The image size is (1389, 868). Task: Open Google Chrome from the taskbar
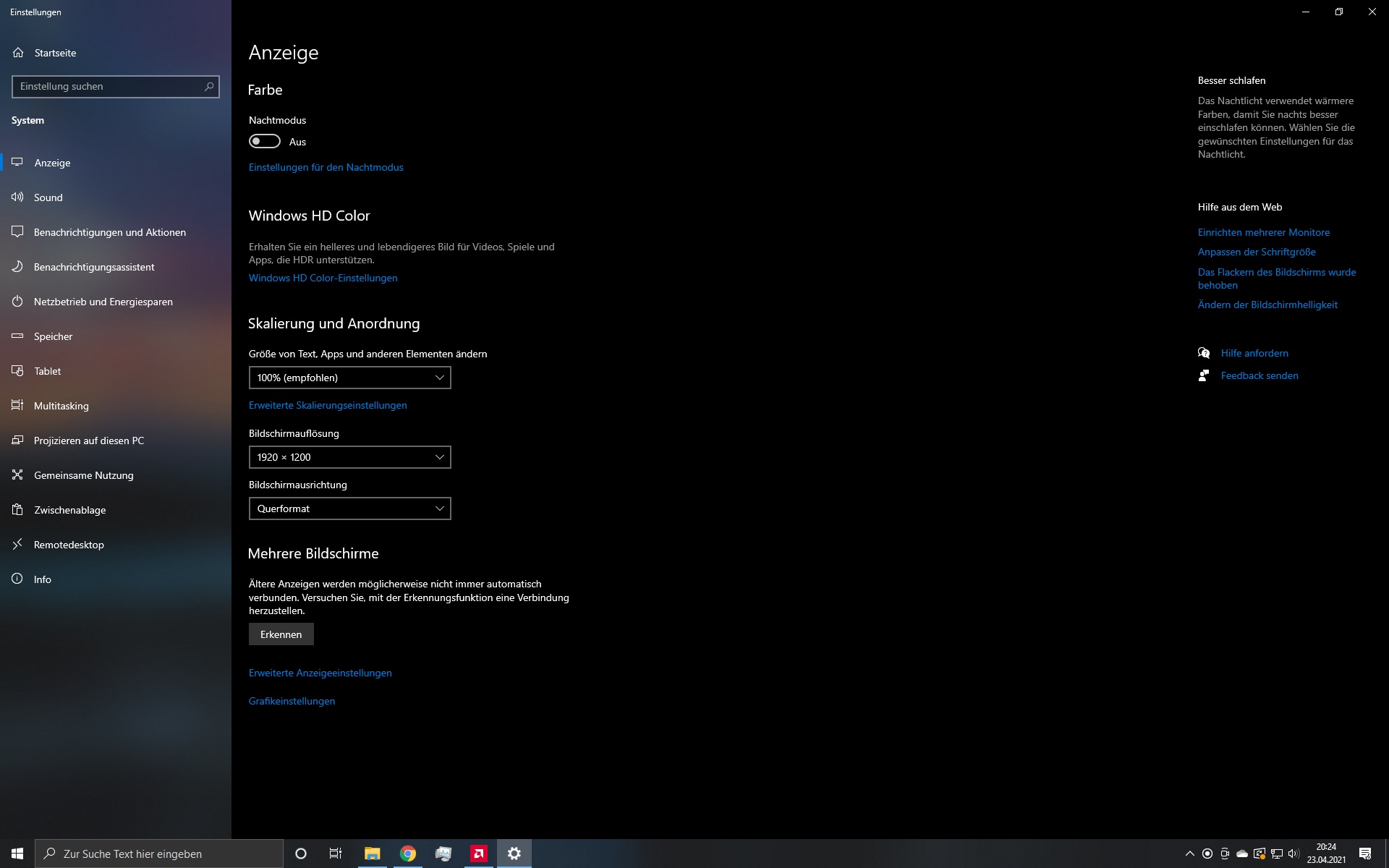click(407, 854)
